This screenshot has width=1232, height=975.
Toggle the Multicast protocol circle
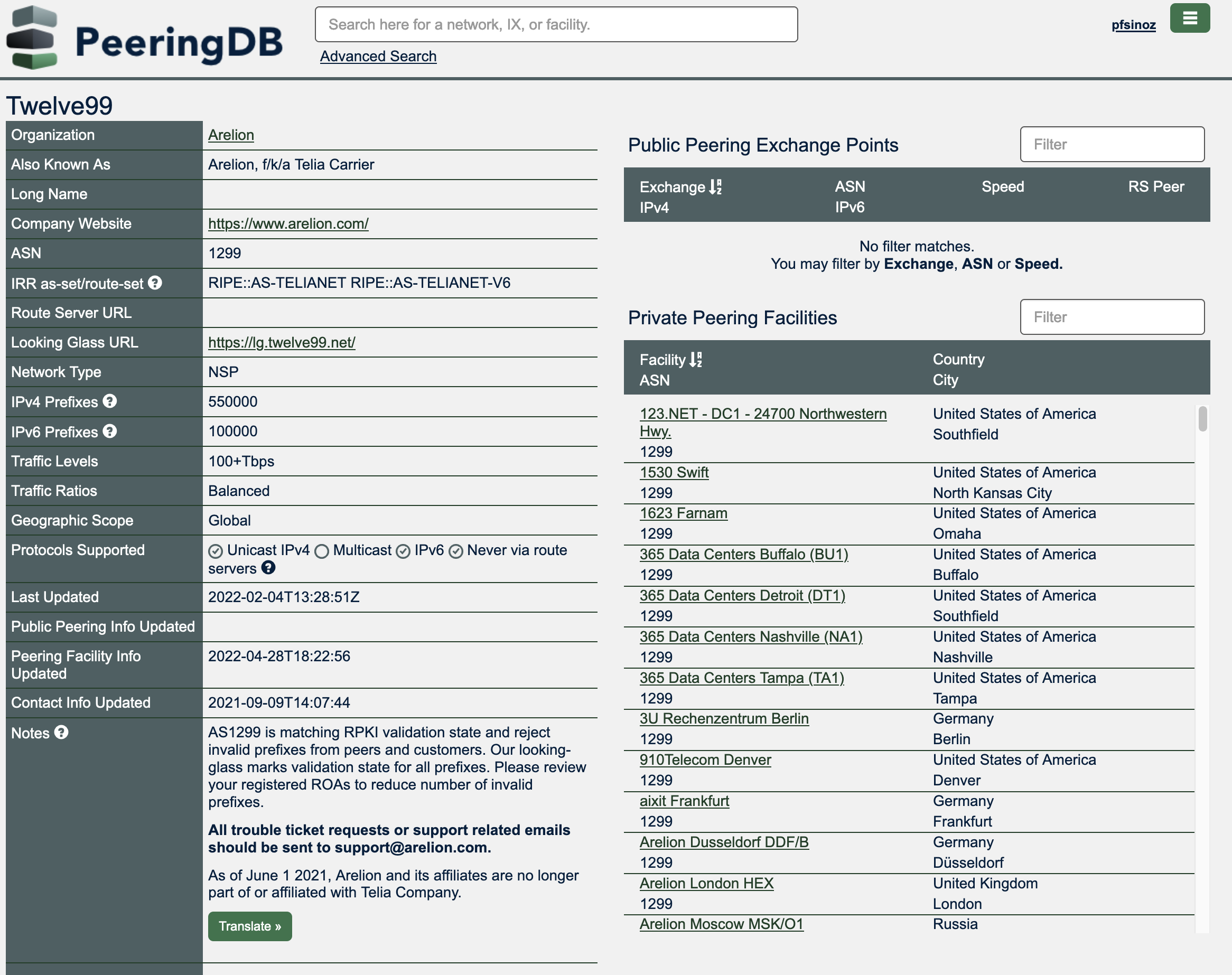pos(321,551)
